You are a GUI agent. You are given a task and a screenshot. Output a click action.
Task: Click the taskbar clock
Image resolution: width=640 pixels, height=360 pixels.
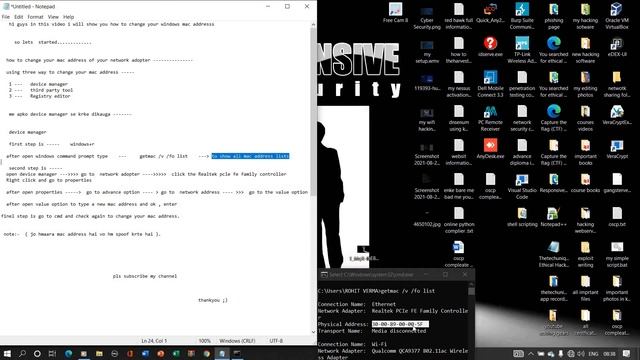609,353
